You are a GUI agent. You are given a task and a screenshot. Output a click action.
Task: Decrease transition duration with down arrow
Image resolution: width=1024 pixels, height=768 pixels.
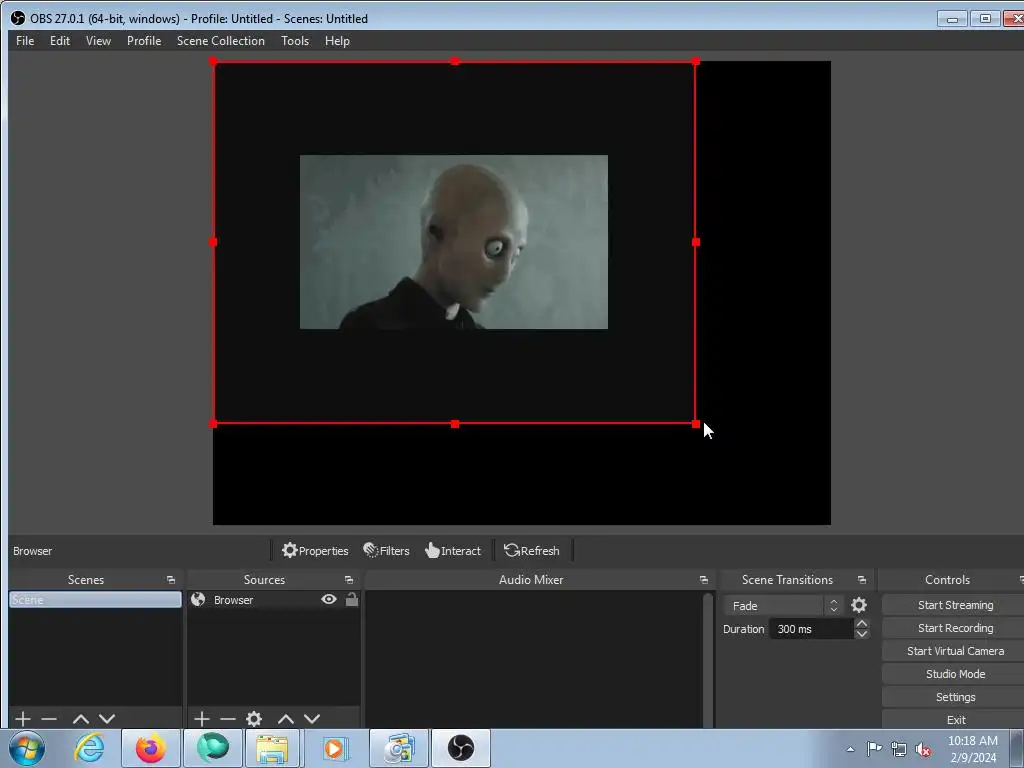point(861,634)
